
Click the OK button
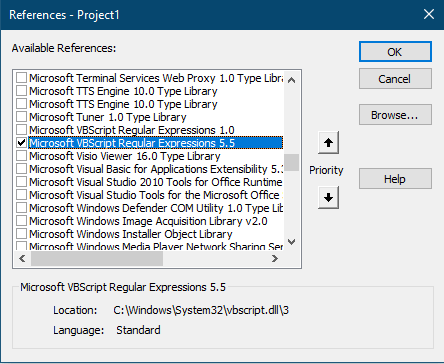pos(395,52)
